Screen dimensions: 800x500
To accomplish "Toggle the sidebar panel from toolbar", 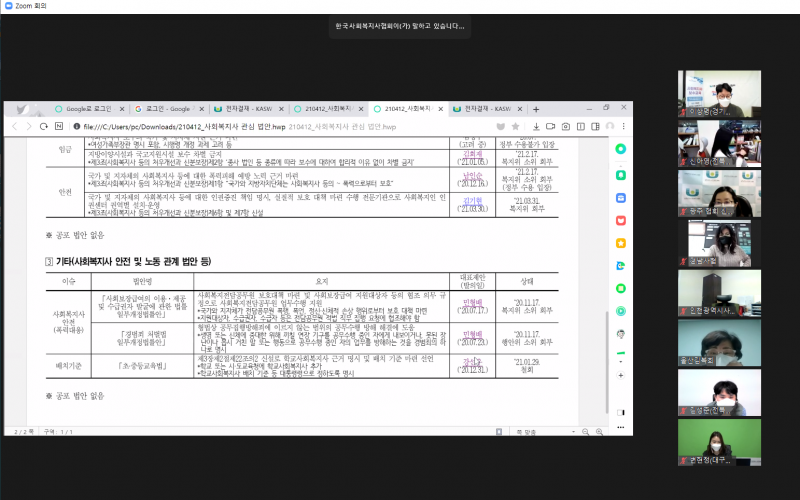I will pyautogui.click(x=595, y=126).
